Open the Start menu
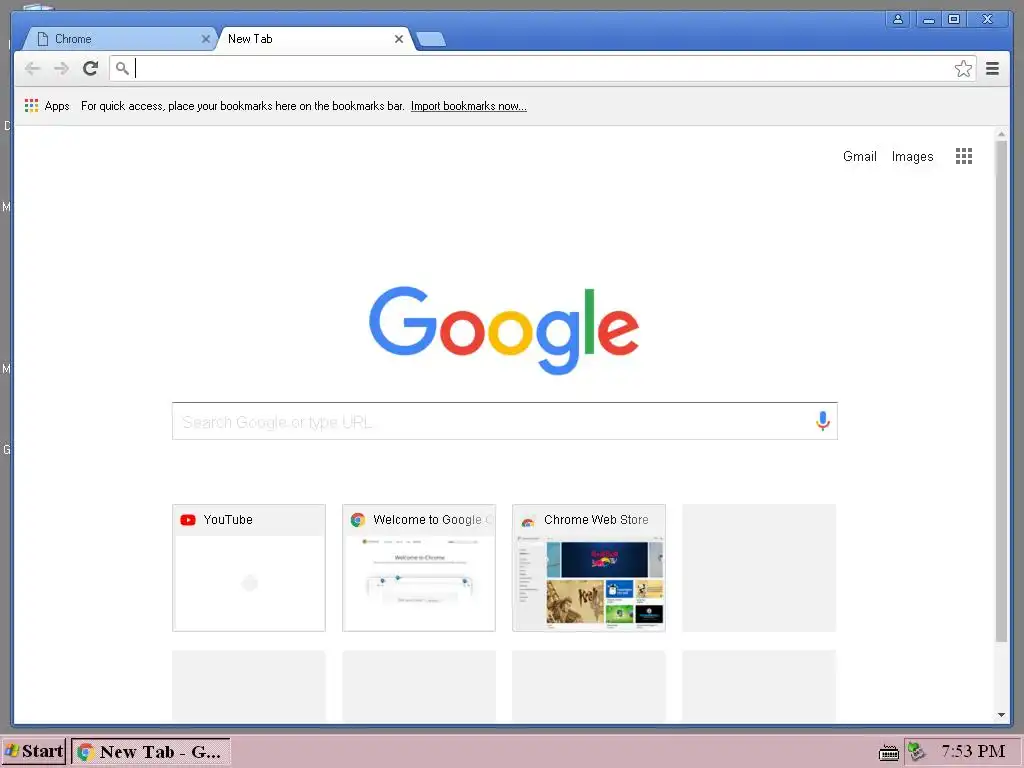Screen dimensions: 1024x768 [x=34, y=752]
